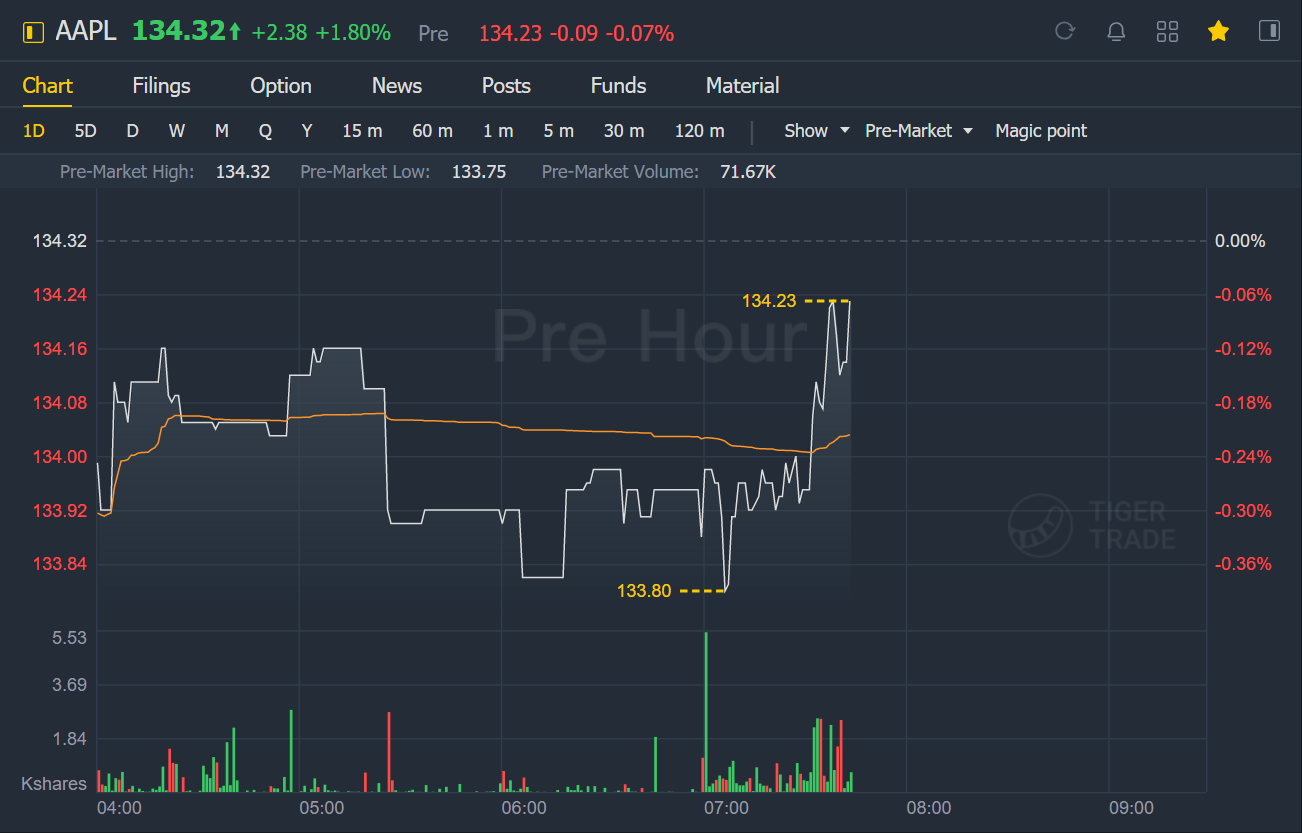Click the 0.00% percent axis label
The image size is (1302, 833).
coord(1240,241)
